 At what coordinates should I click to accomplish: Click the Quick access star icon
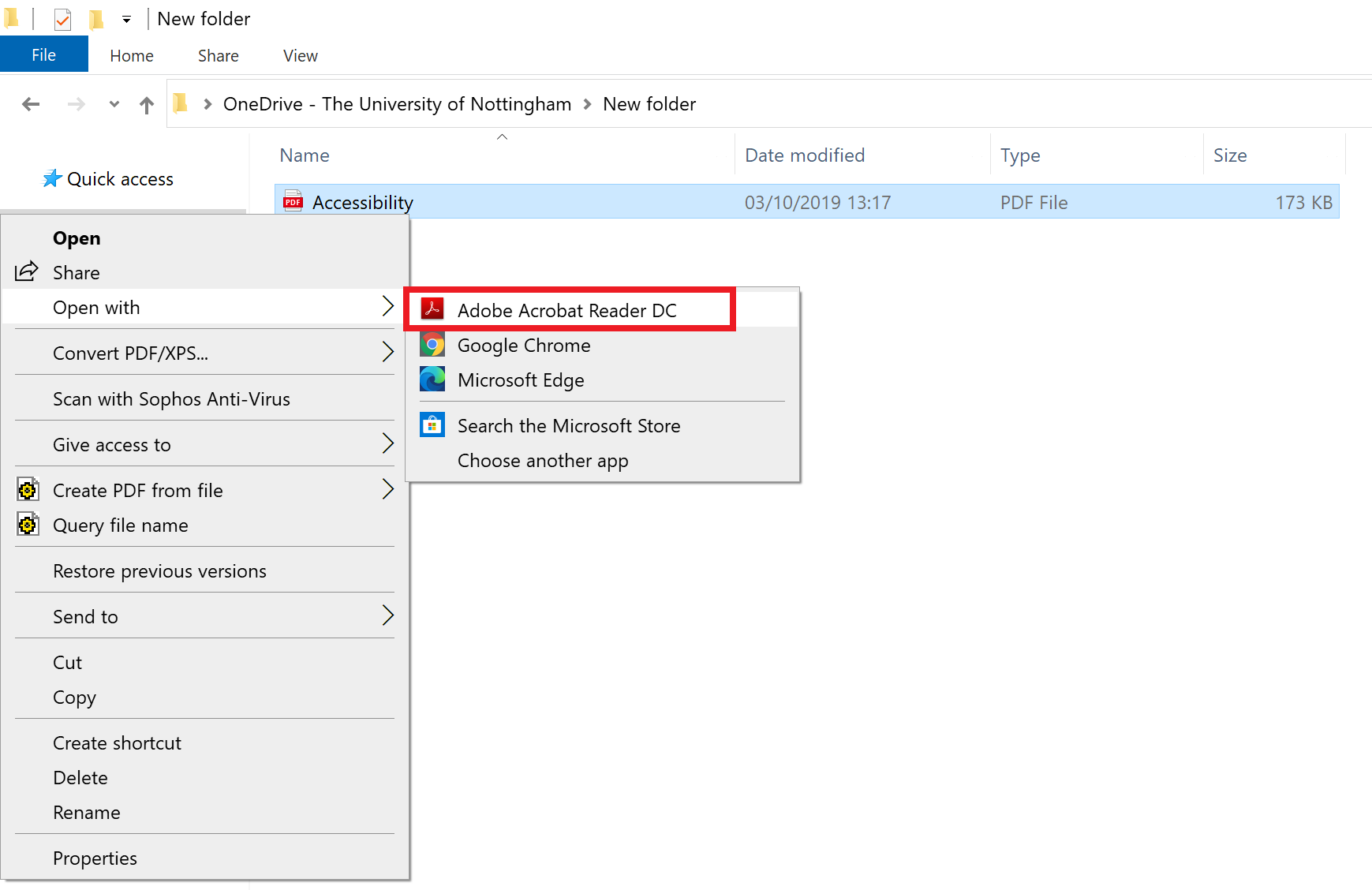(x=52, y=178)
